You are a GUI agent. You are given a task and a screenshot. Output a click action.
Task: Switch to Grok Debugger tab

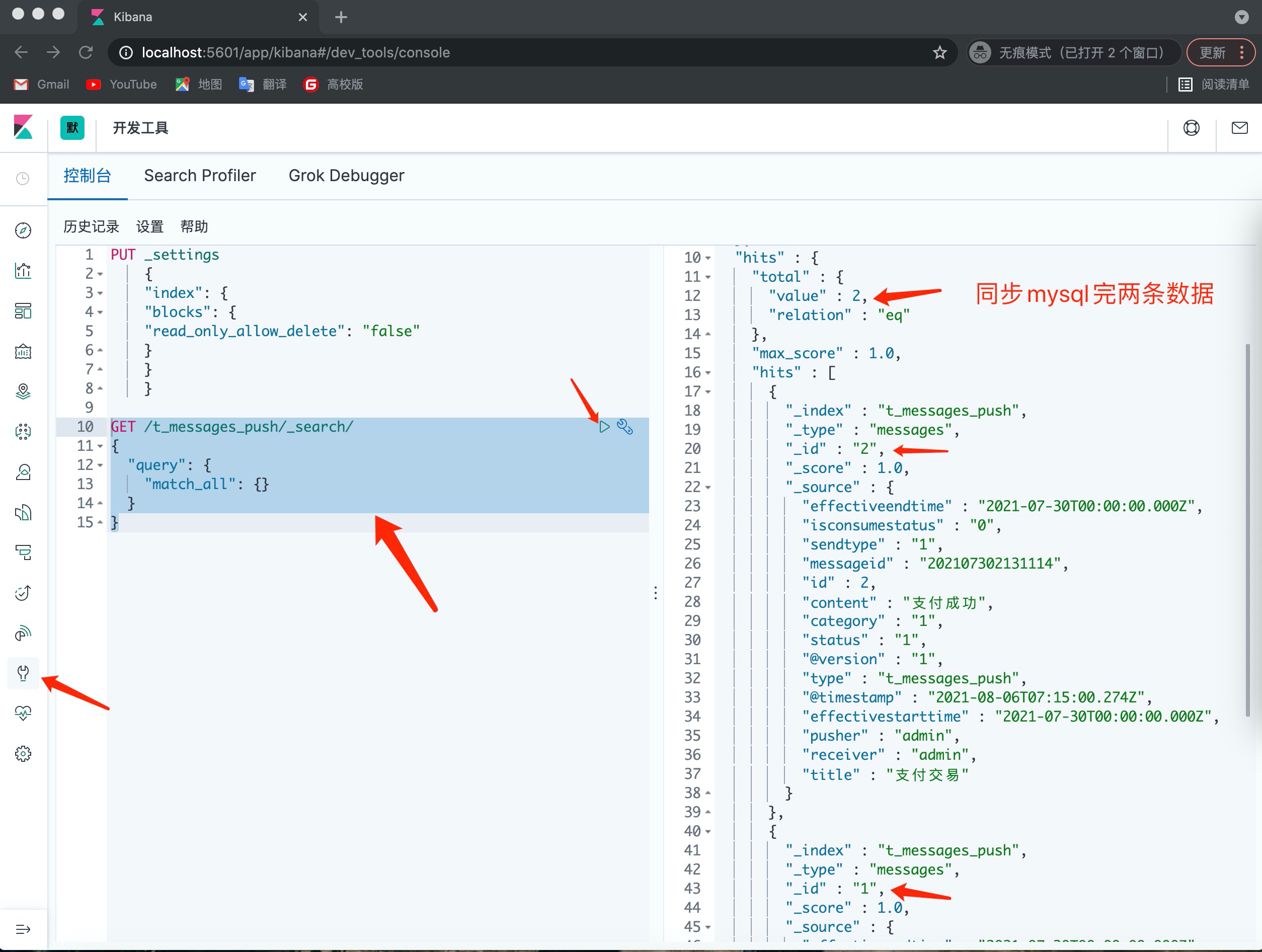coord(346,176)
